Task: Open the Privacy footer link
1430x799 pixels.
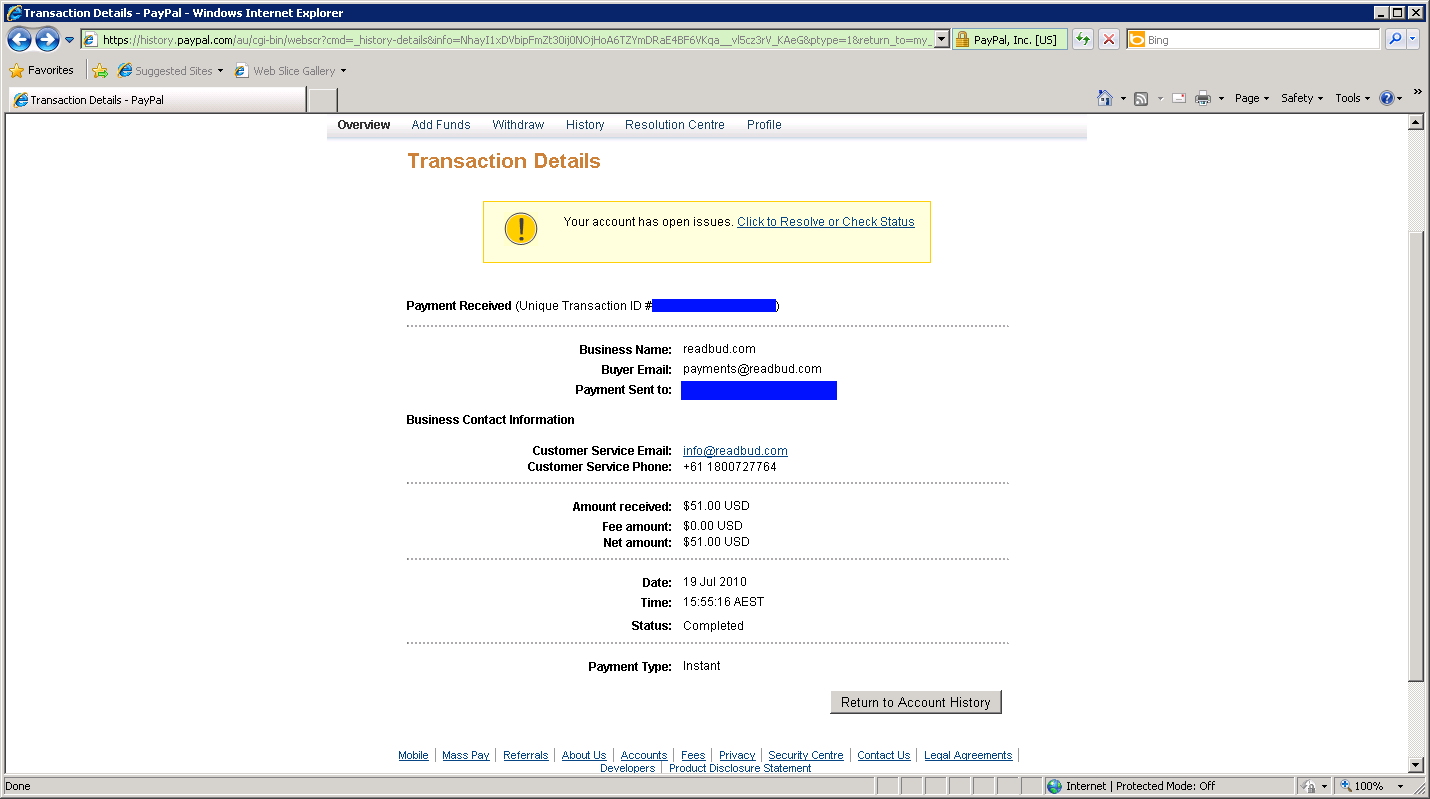Action: [x=737, y=755]
